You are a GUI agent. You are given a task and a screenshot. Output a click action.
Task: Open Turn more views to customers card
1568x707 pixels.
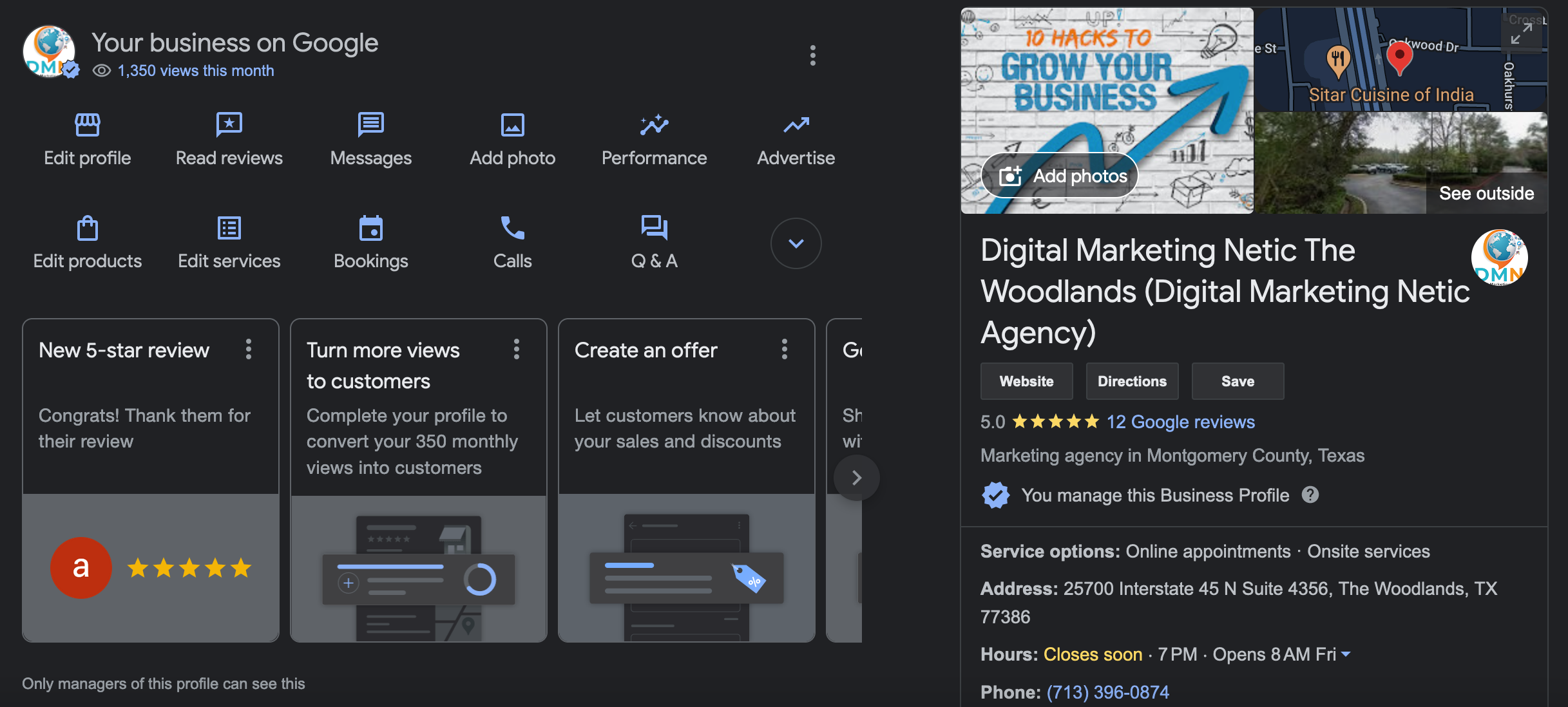click(x=419, y=480)
